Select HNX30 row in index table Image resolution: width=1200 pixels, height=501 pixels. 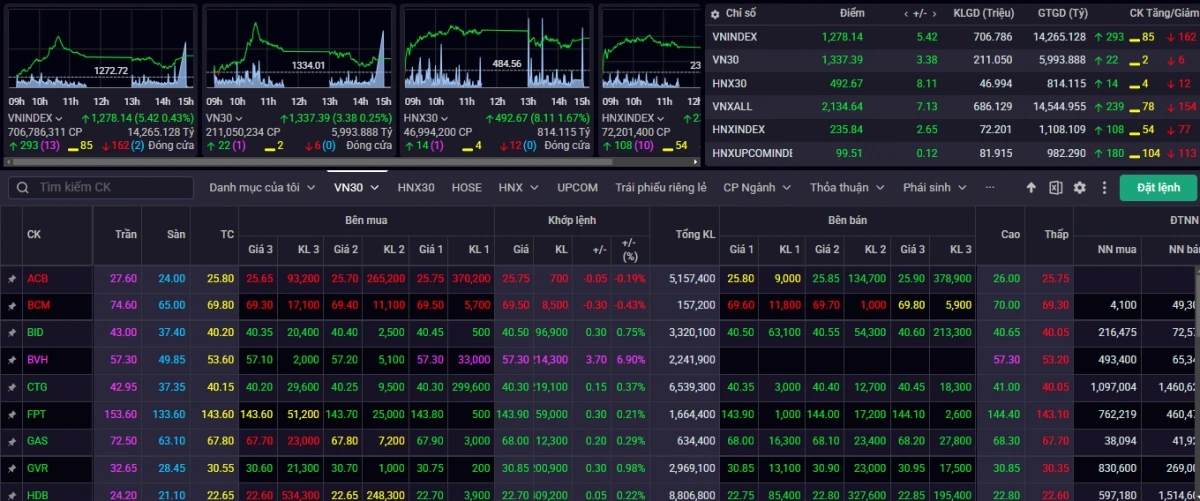[953, 83]
